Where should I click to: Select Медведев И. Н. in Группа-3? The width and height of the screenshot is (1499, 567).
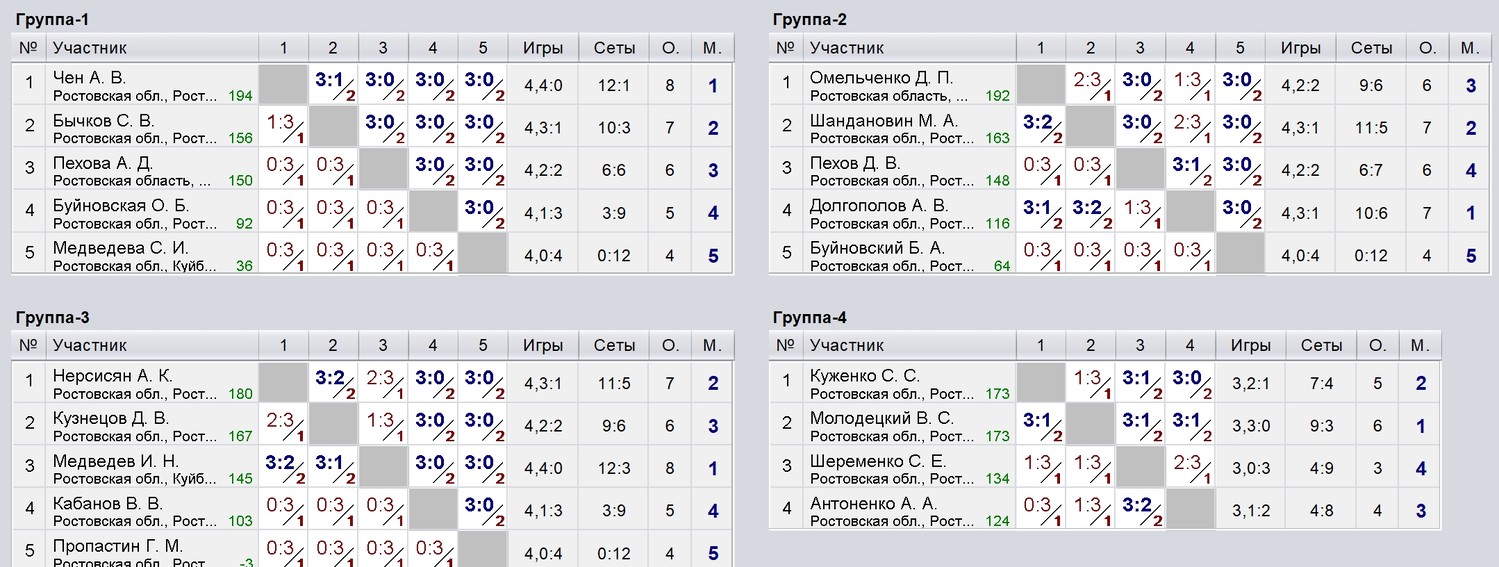[116, 461]
